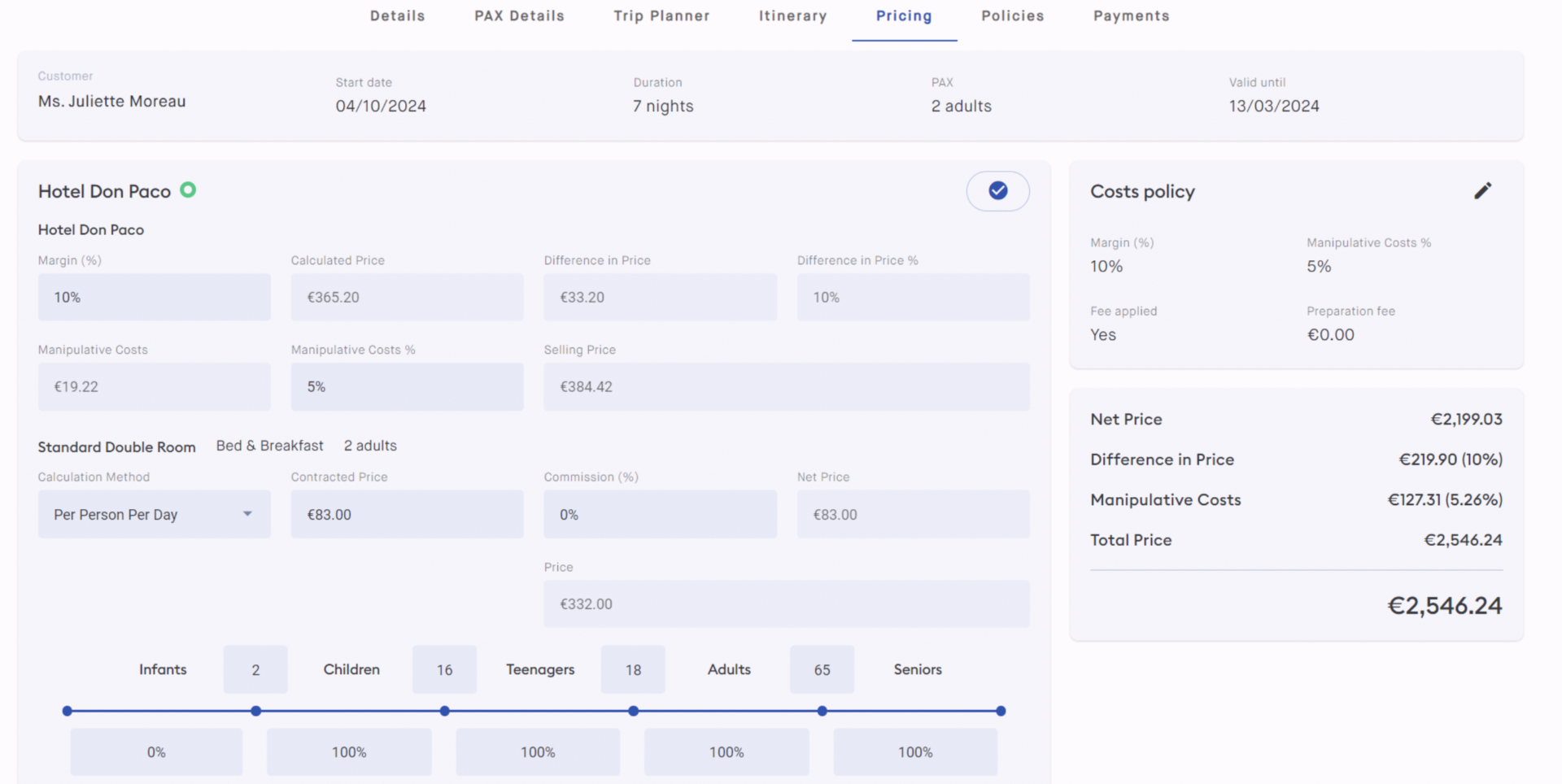Switch to the Itinerary tab

point(792,15)
